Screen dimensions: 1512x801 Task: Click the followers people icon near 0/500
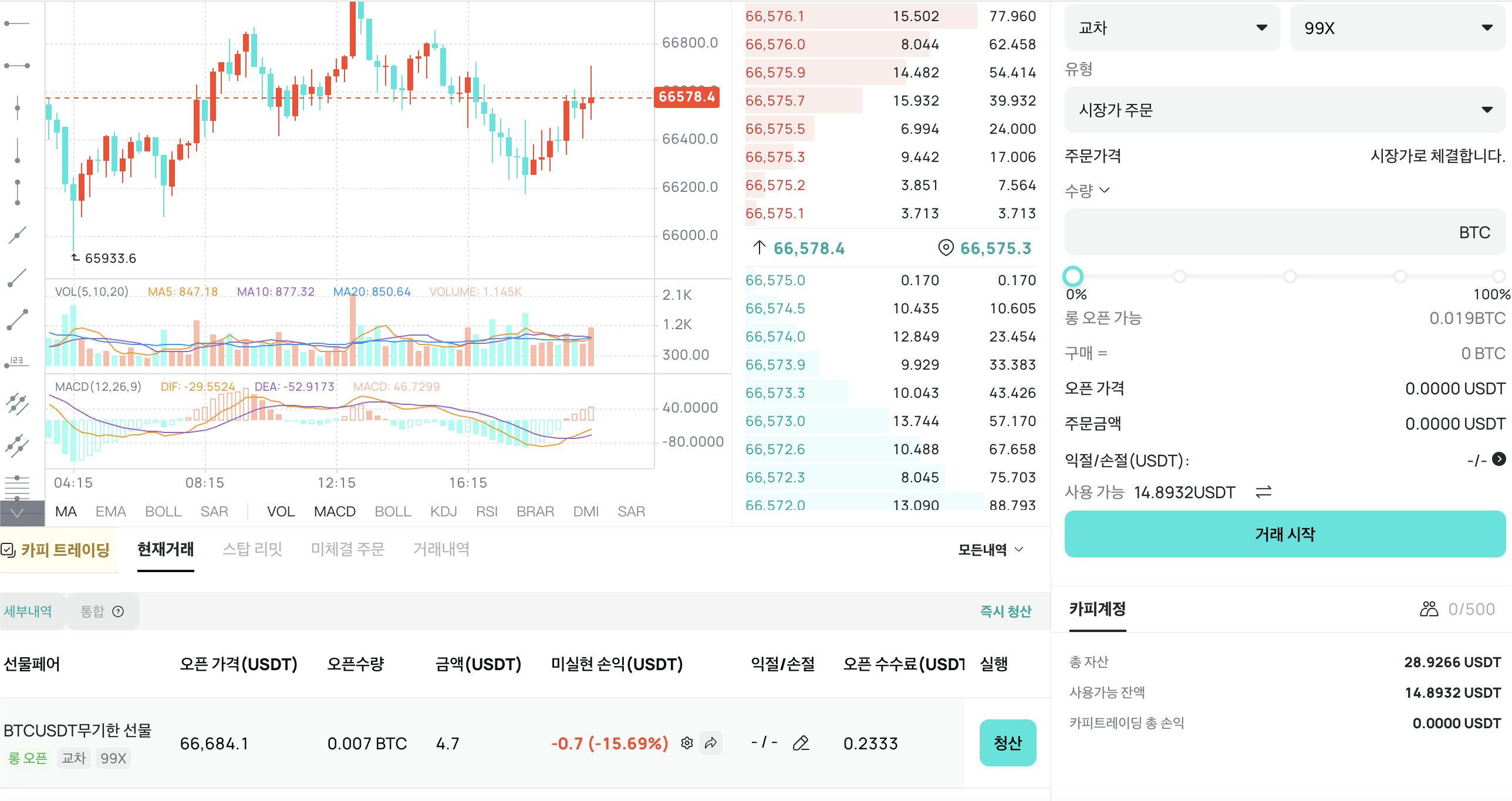tap(1429, 609)
